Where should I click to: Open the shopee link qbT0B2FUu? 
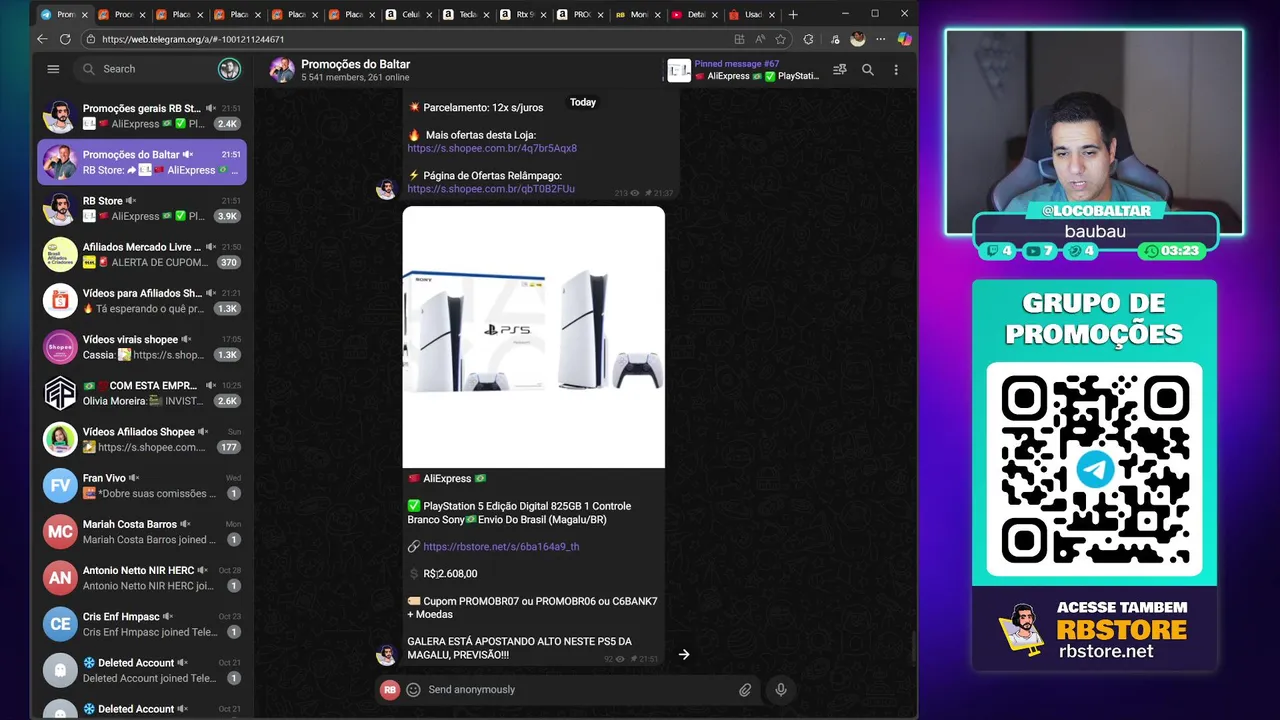pos(491,189)
